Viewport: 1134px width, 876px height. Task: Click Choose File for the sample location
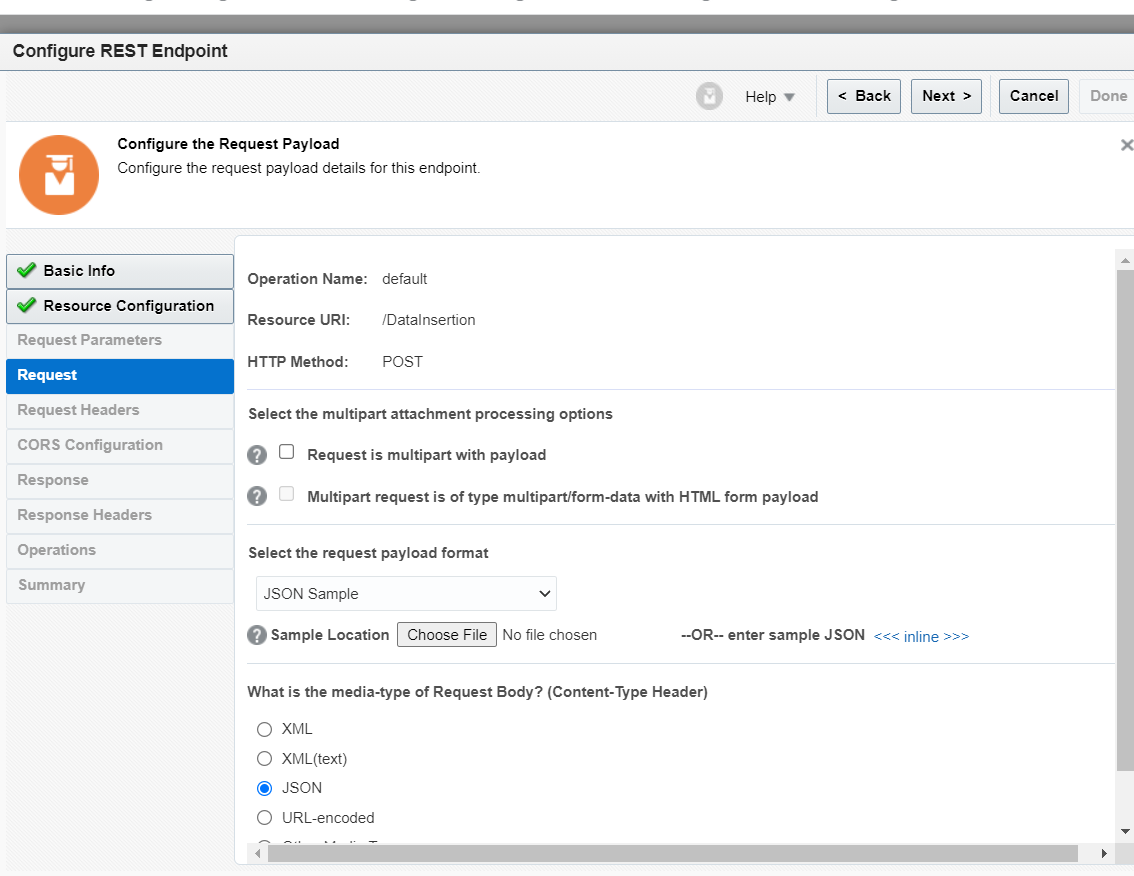[447, 635]
